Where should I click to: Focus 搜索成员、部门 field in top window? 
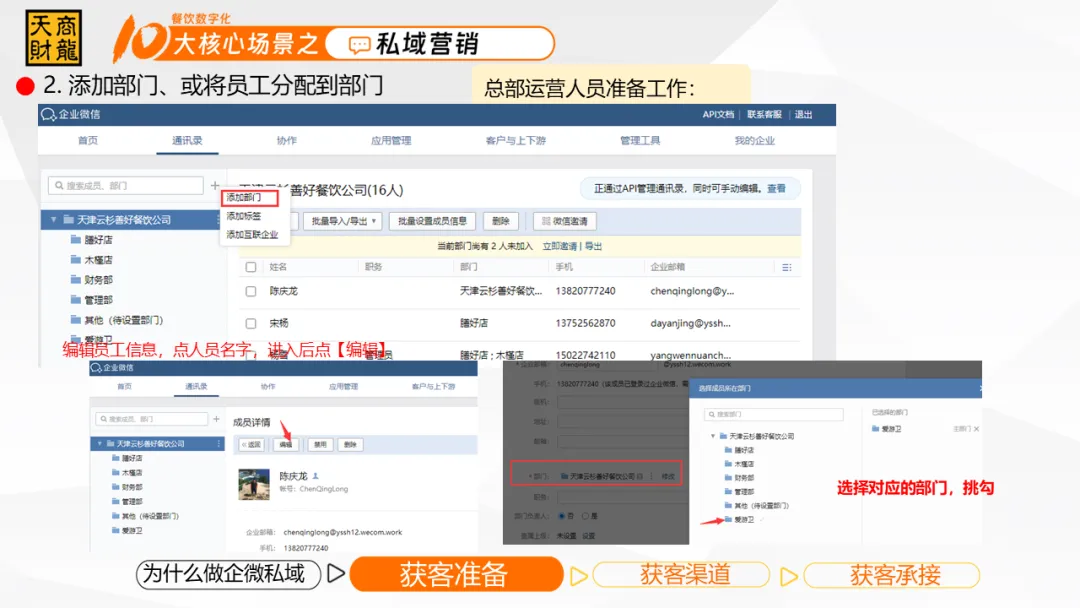(126, 185)
